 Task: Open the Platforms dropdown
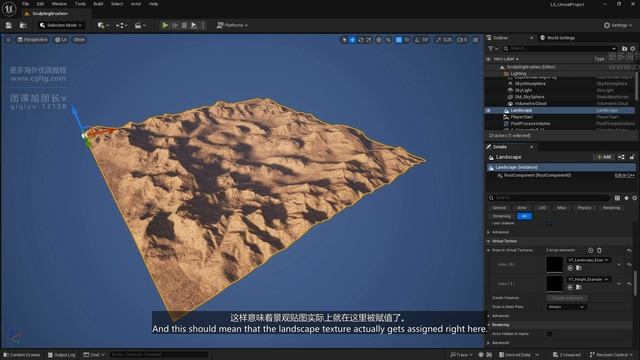tap(232, 25)
